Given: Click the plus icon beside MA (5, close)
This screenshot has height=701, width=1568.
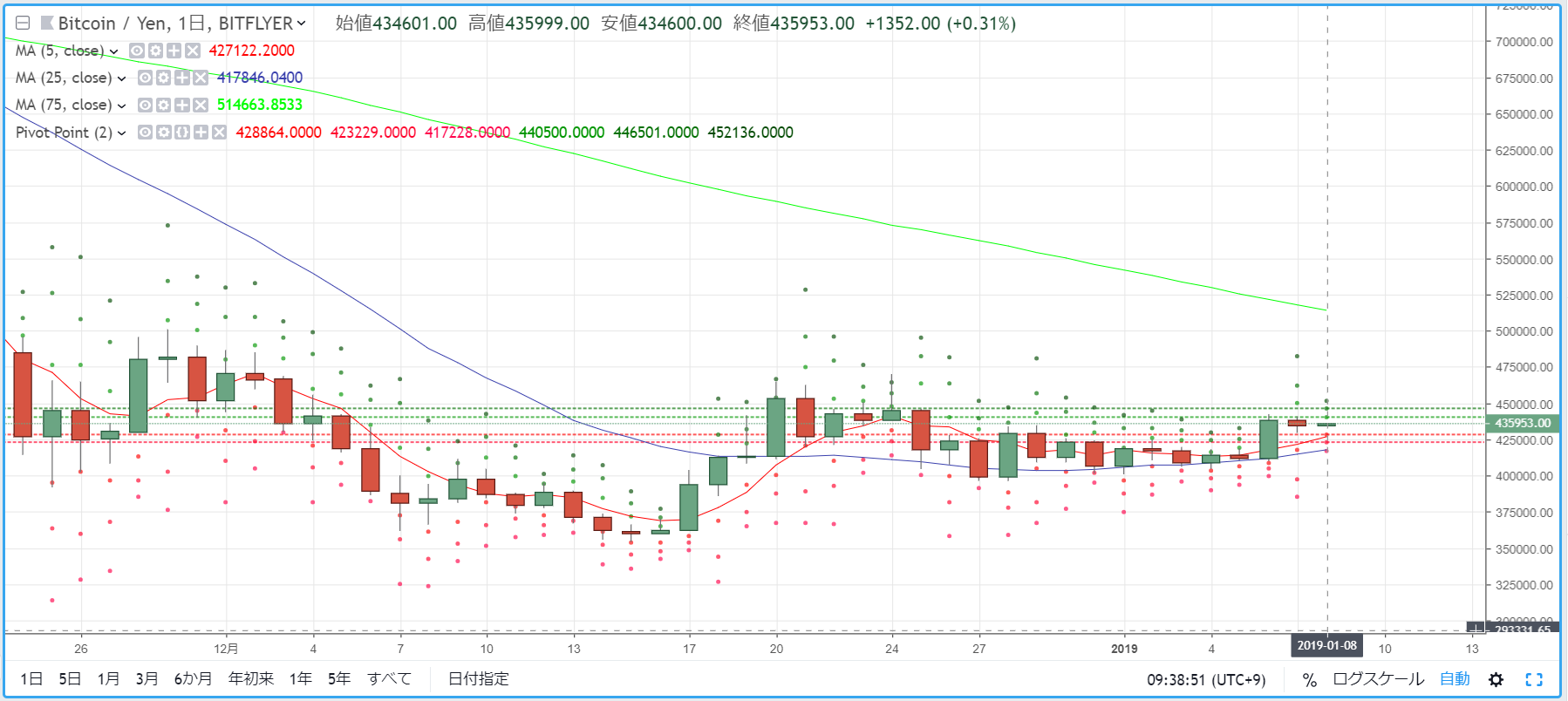Looking at the screenshot, I should coord(174,51).
